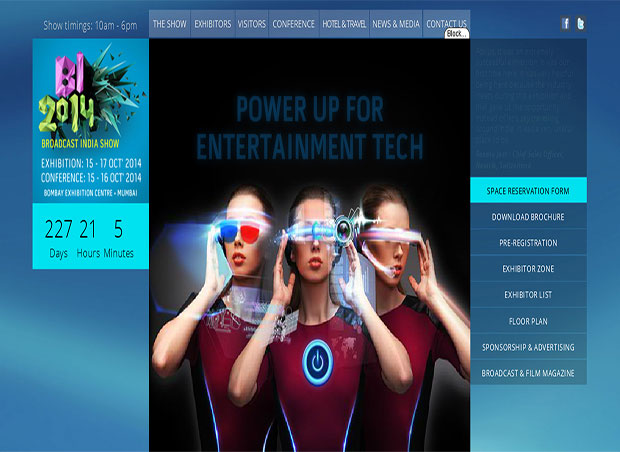Screen dimensions: 620x452
Task: Open the Twitter page icon
Action: 580,24
